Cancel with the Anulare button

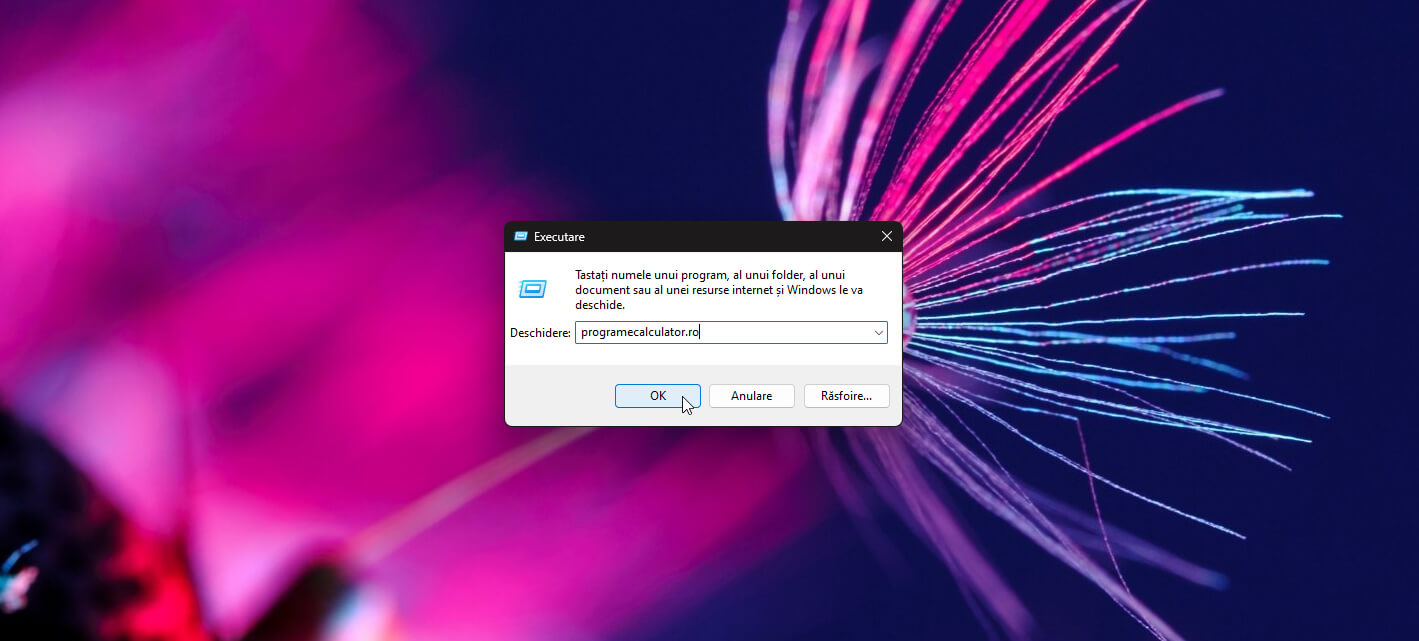click(751, 396)
